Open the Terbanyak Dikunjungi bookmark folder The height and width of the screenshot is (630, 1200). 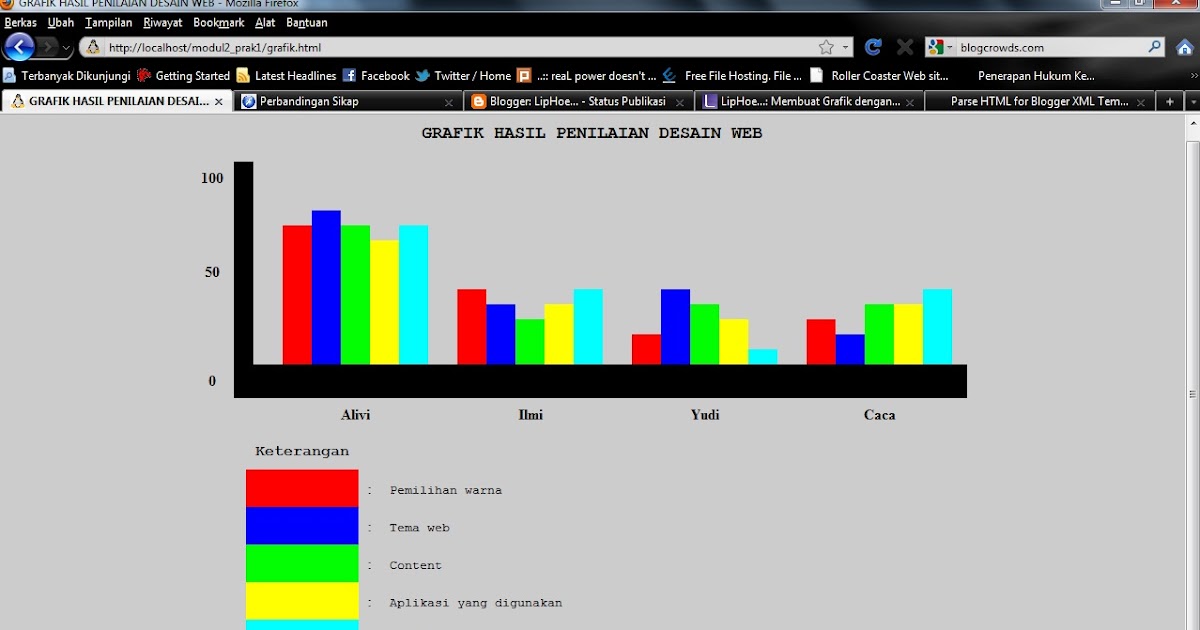pos(67,75)
